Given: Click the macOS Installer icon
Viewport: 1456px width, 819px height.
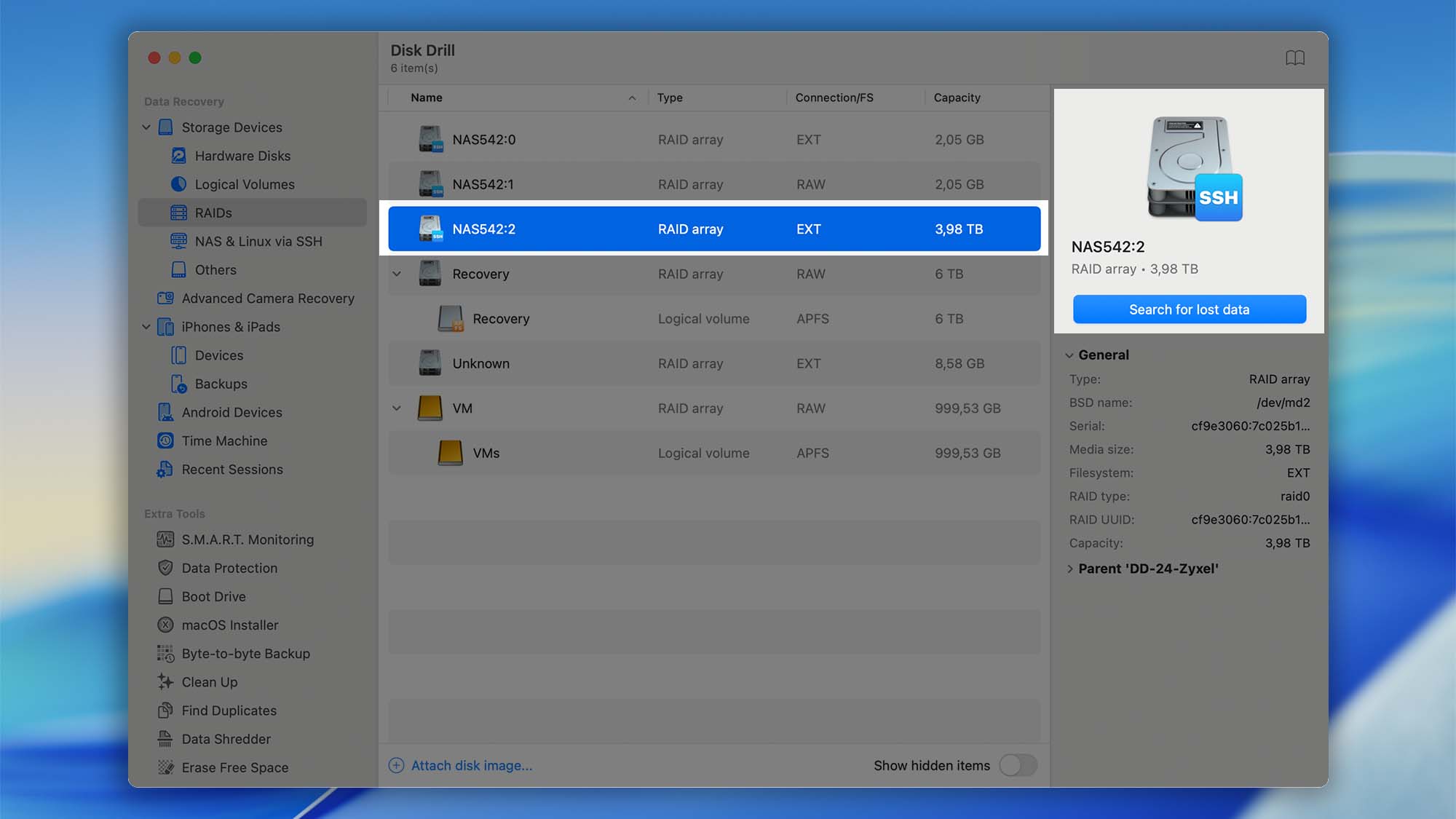Looking at the screenshot, I should (166, 625).
